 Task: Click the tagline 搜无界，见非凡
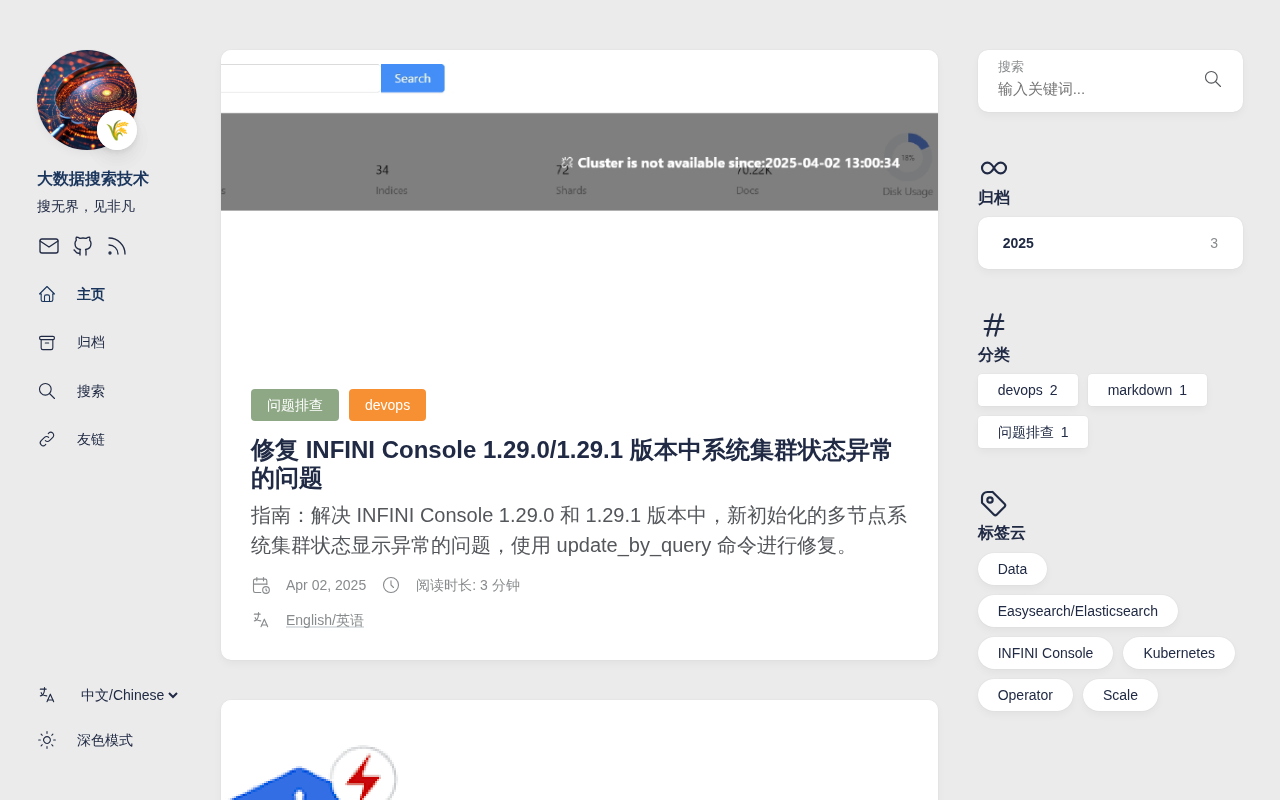pos(86,206)
